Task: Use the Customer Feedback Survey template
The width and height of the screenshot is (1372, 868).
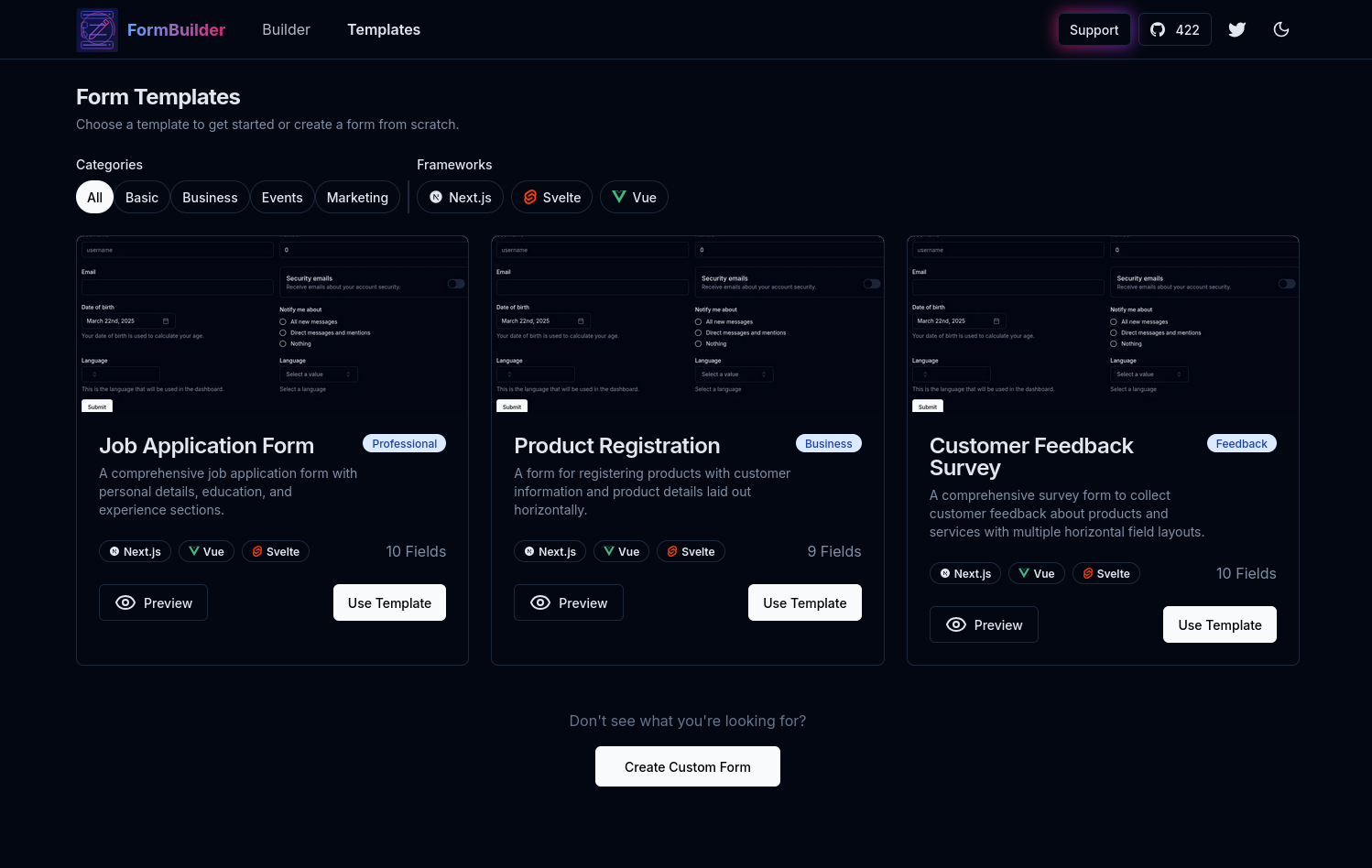Action: click(x=1220, y=624)
